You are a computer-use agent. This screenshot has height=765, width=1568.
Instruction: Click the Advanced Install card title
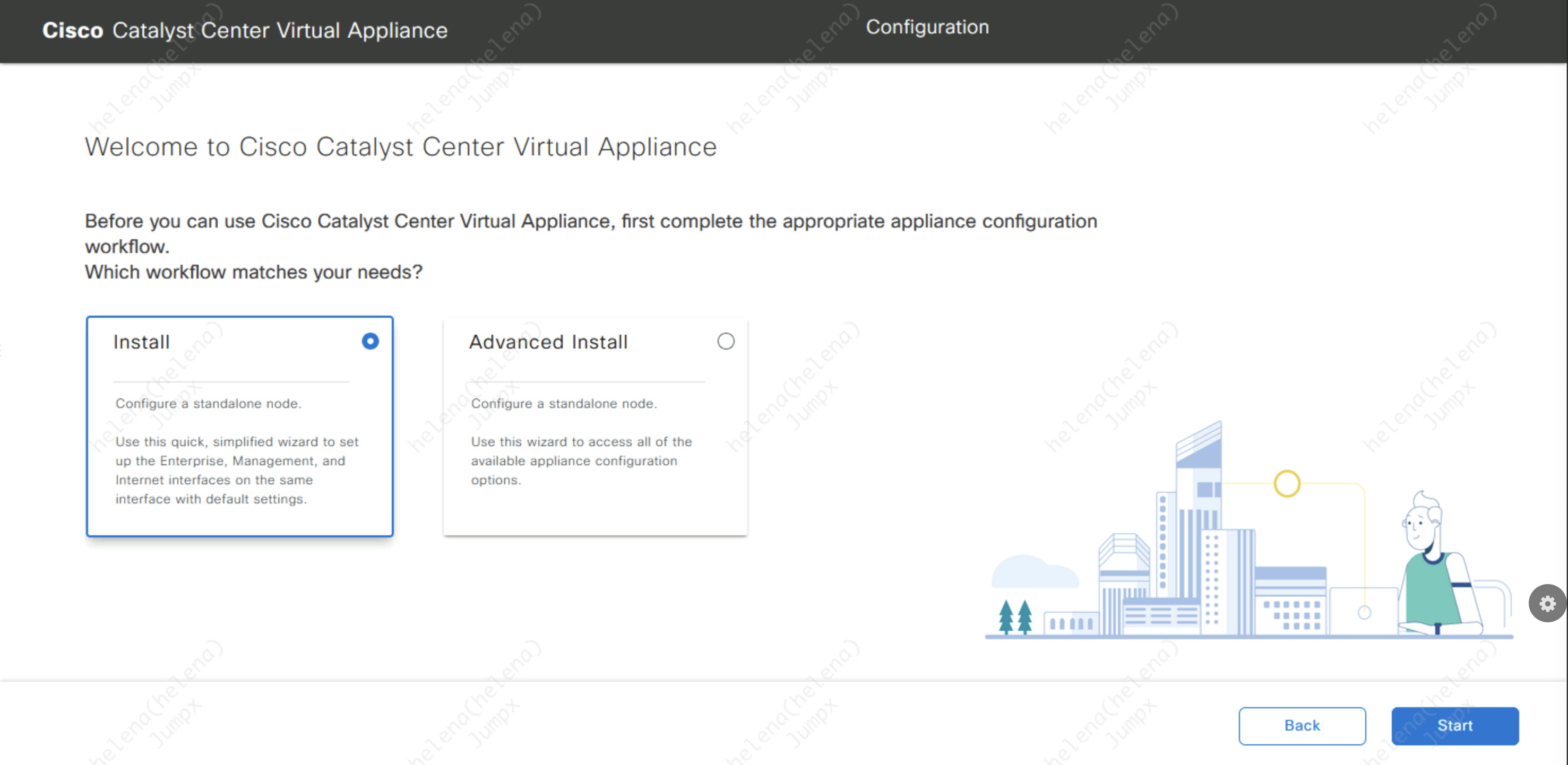point(548,342)
